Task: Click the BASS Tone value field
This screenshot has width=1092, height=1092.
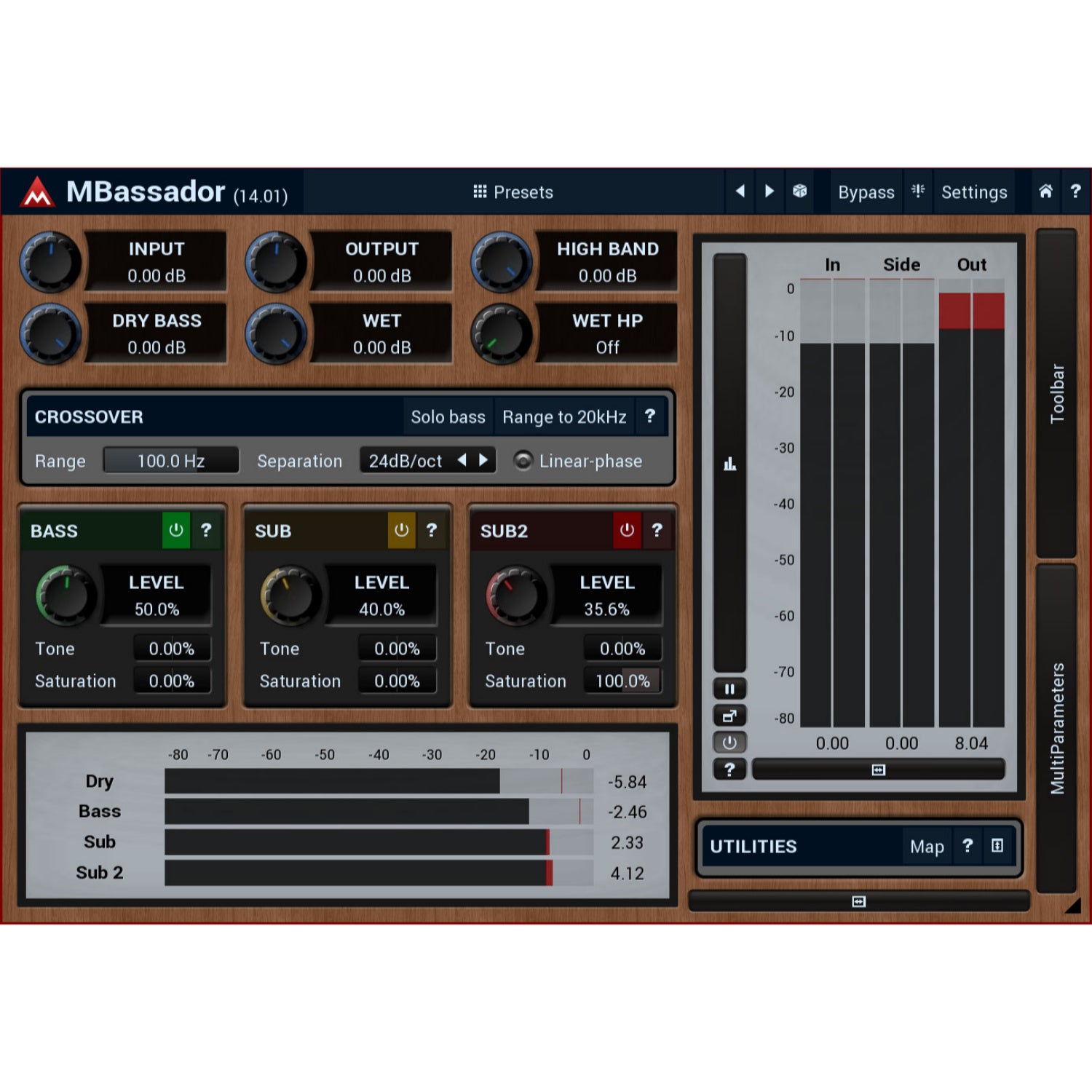Action: [172, 649]
